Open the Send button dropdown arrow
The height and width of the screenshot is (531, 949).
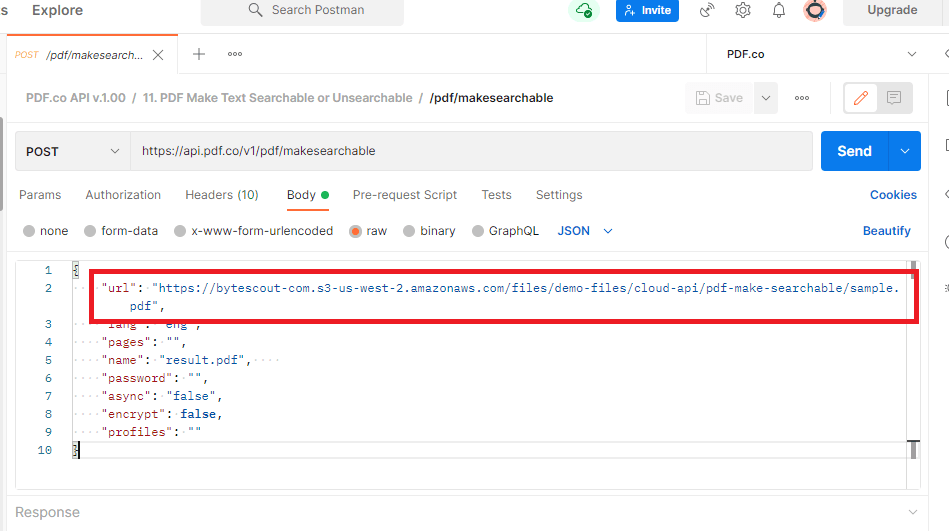[904, 151]
